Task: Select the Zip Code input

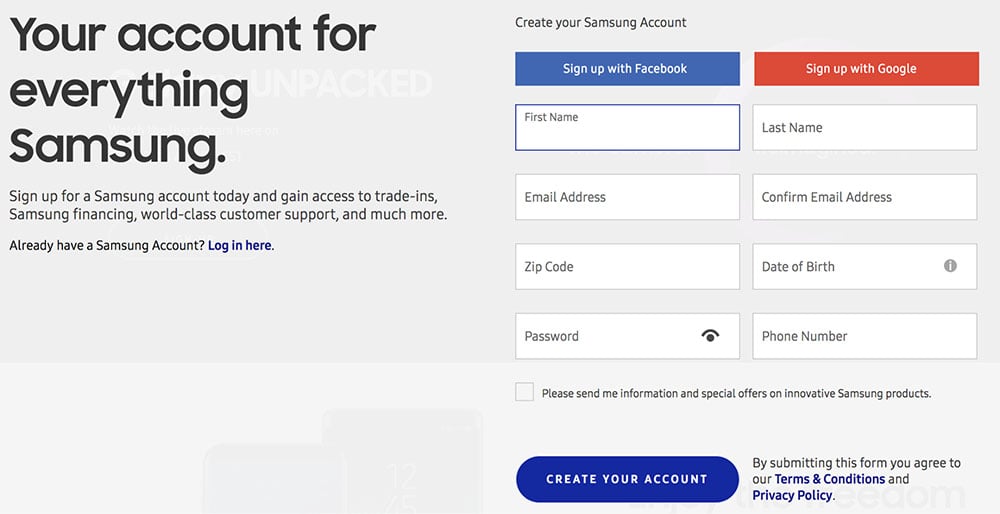Action: 628,267
